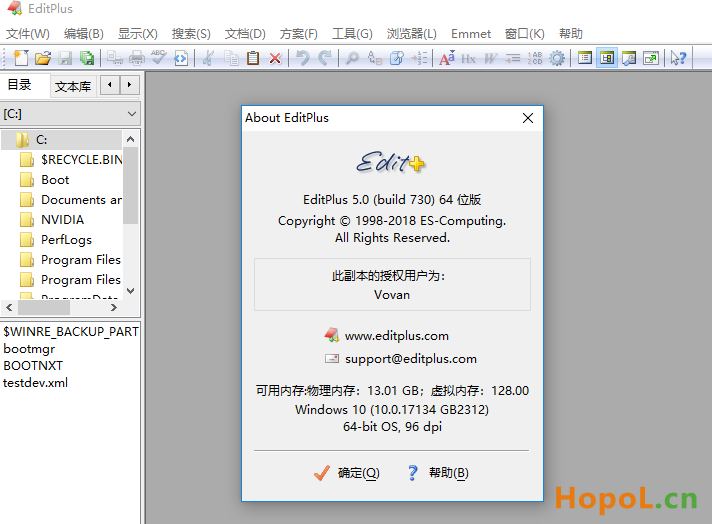Click the context help arrow-question icon
Screen dimensions: 712x524
(x=678, y=58)
